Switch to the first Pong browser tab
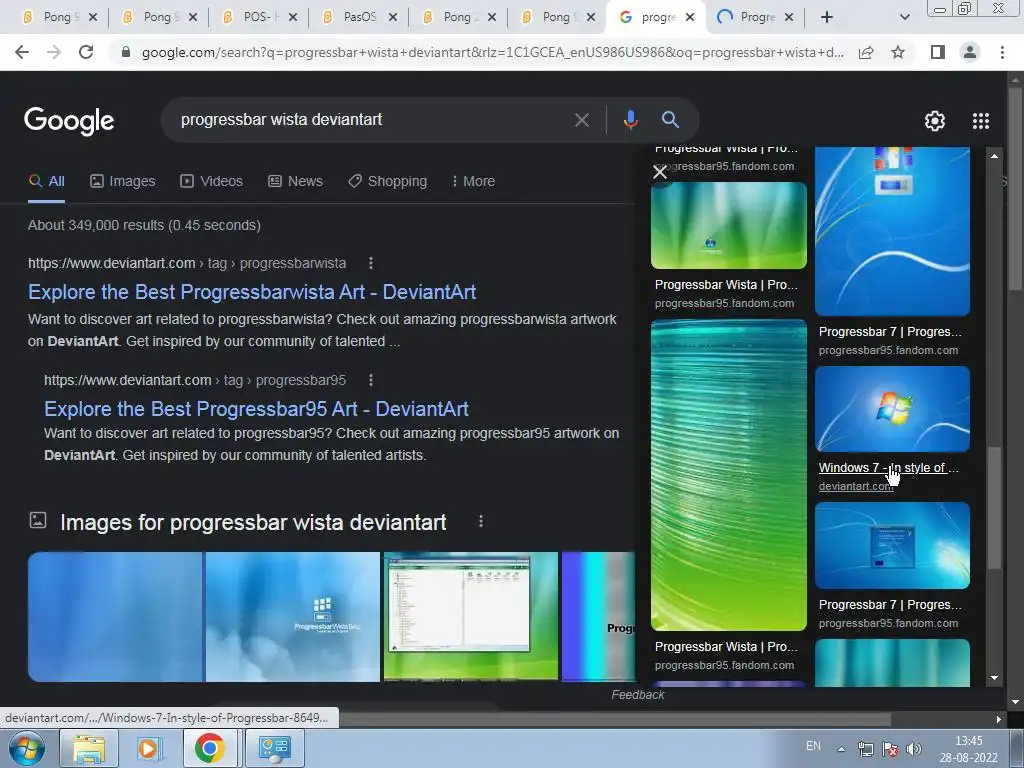The image size is (1024, 768). coord(59,18)
